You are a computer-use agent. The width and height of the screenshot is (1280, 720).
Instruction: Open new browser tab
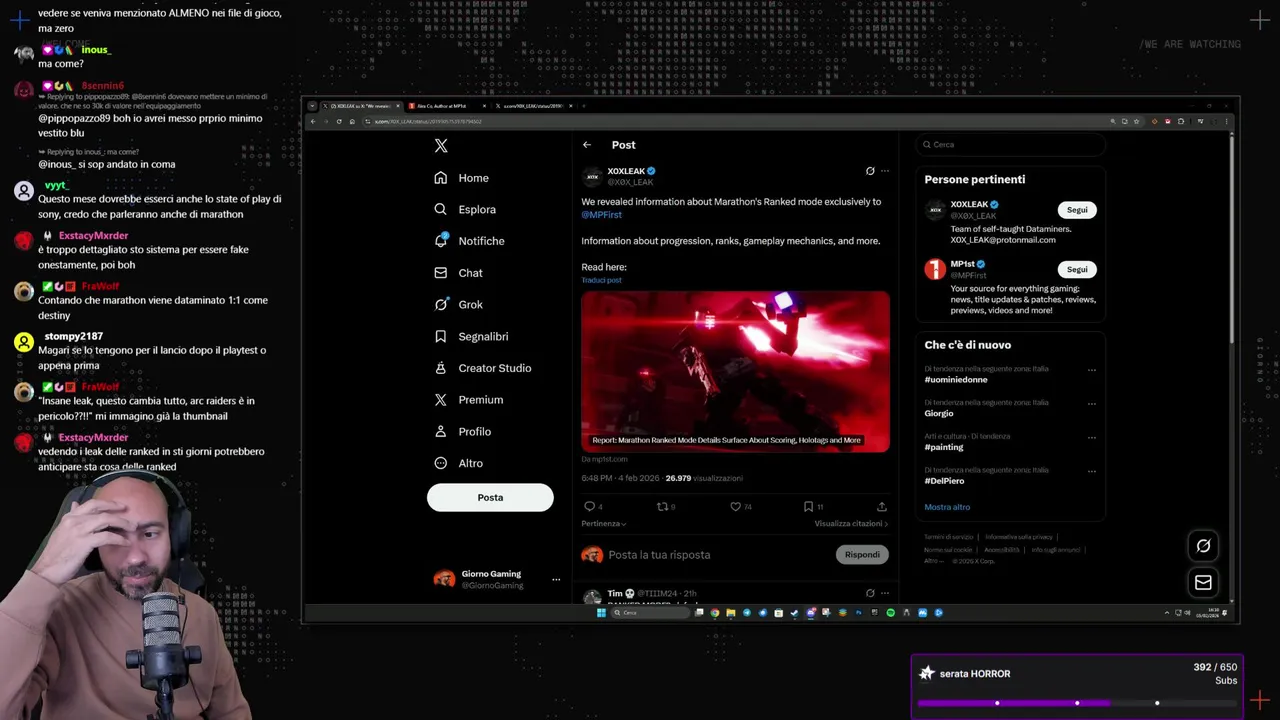584,106
